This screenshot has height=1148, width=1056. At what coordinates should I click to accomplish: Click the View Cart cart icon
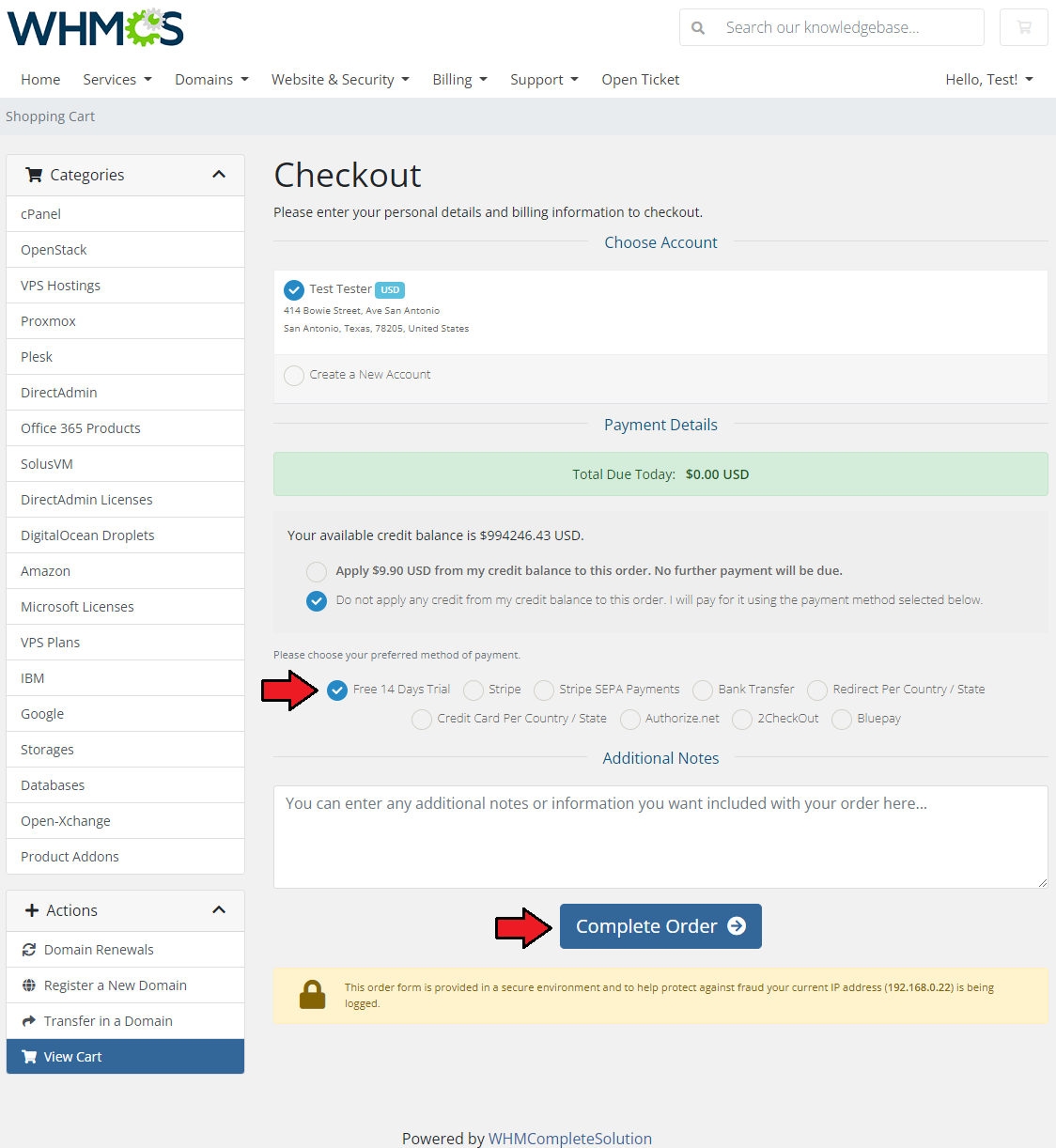tap(29, 1057)
